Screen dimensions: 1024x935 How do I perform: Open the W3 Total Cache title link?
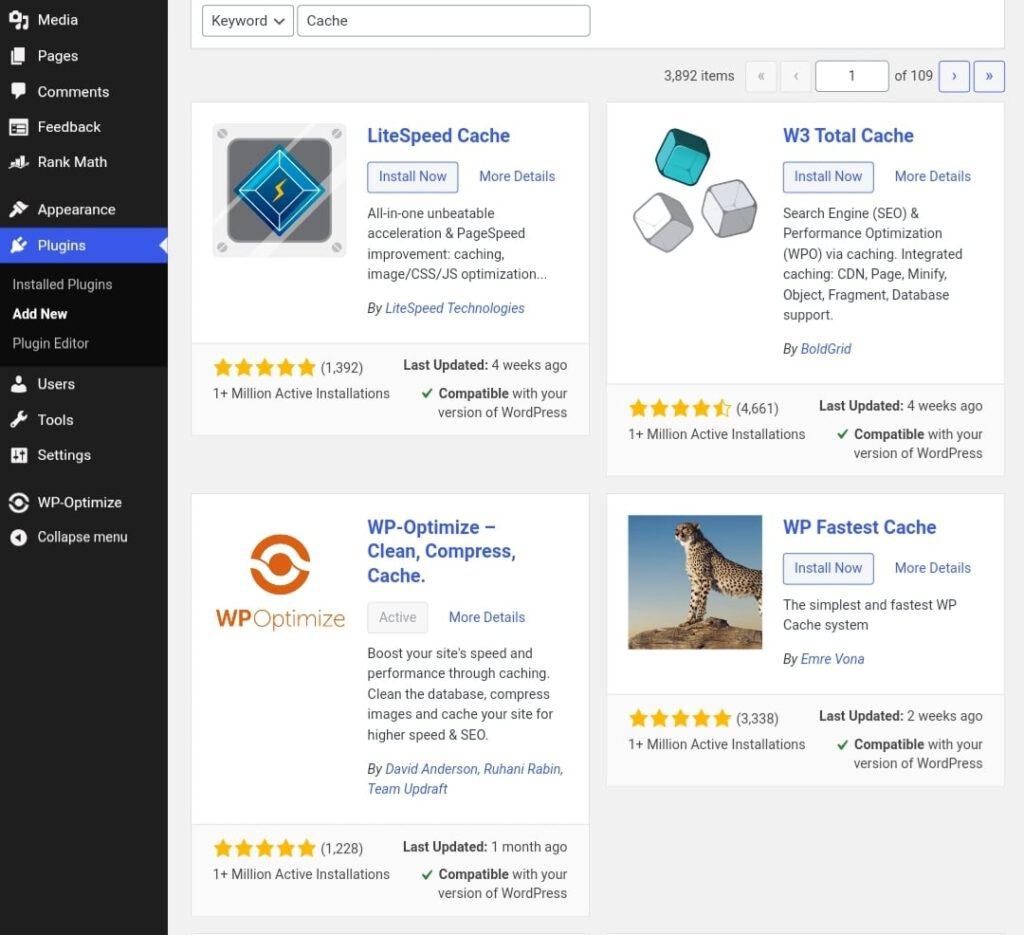tap(848, 136)
